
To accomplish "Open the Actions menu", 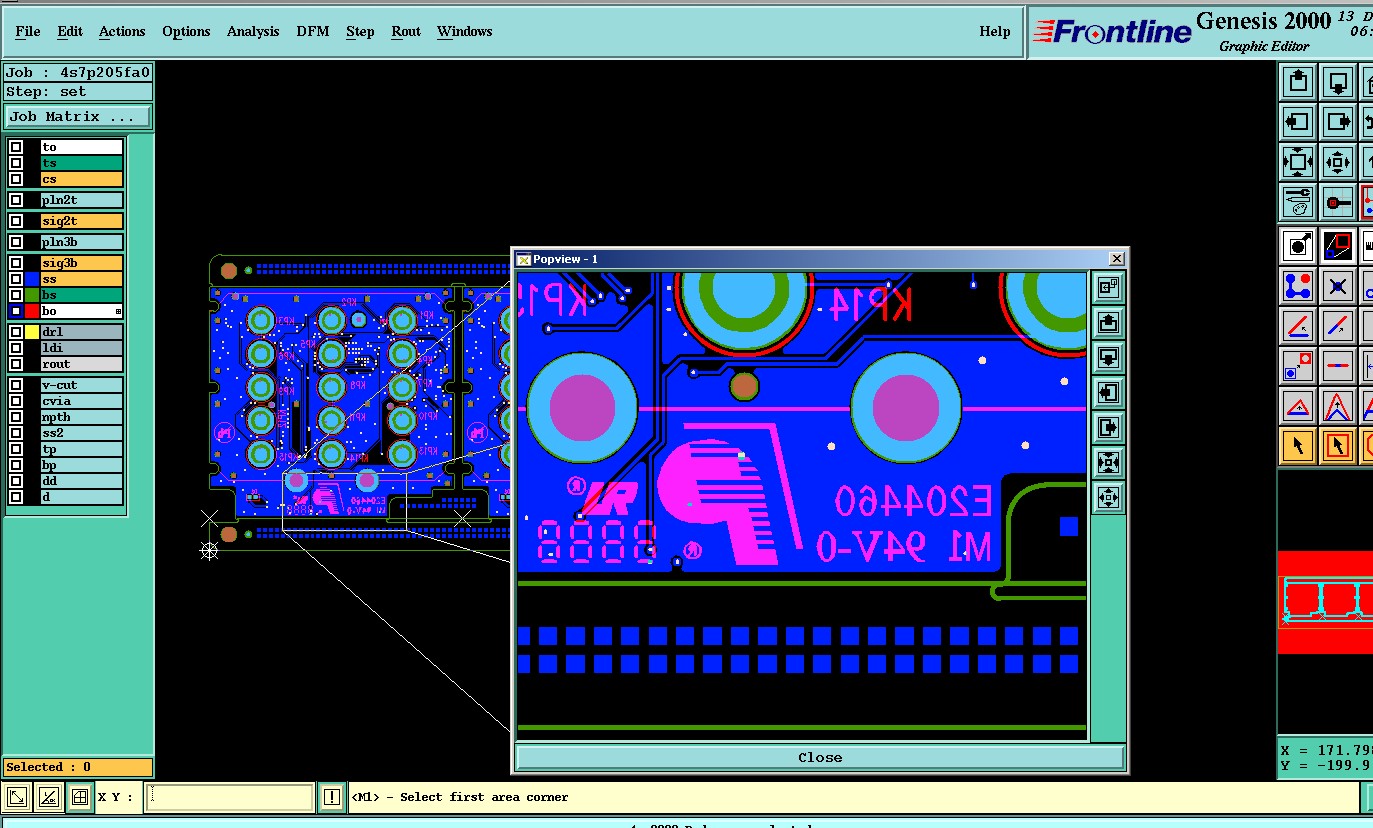I will pos(122,31).
